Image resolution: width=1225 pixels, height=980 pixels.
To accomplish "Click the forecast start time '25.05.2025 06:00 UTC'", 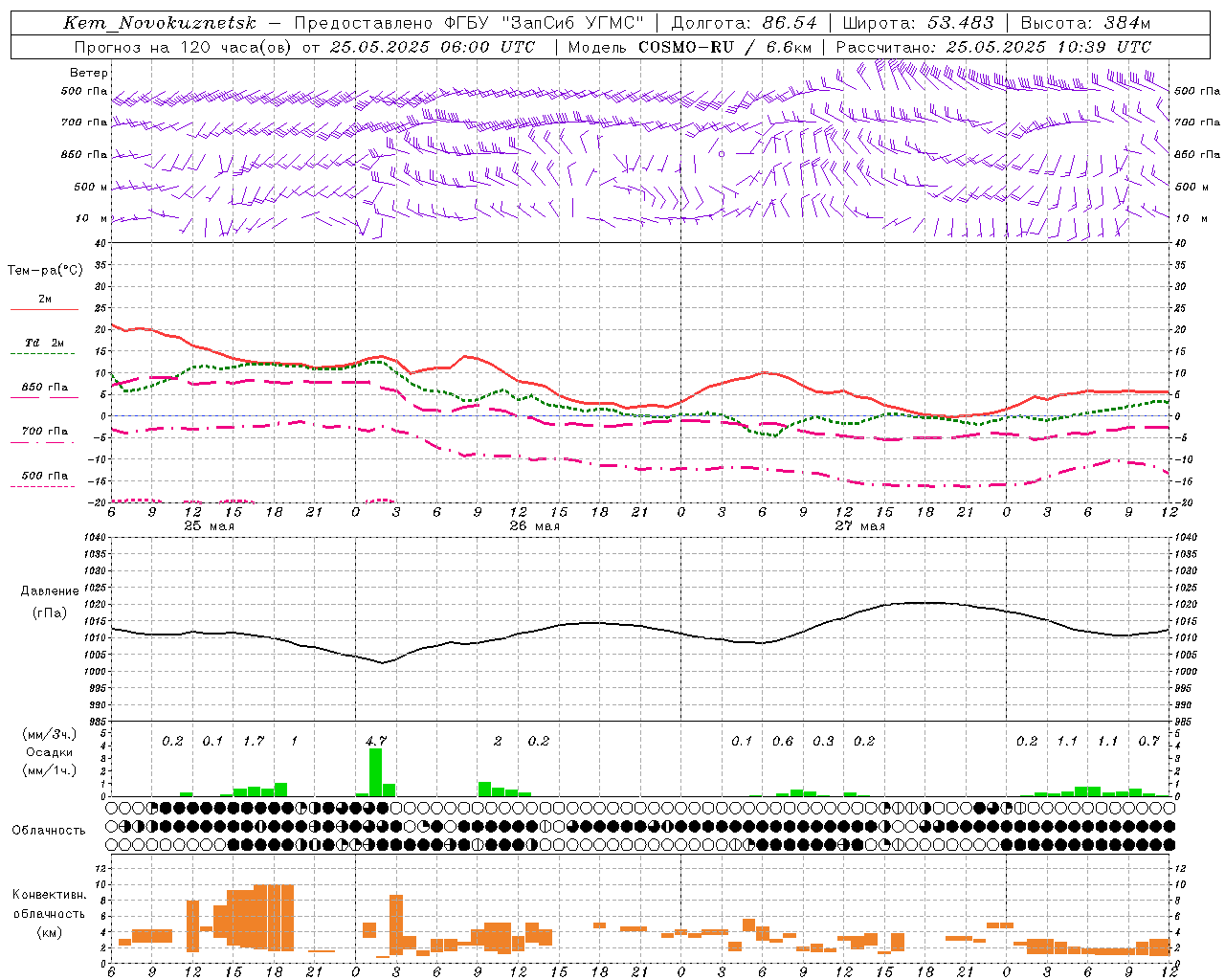I will tap(434, 47).
